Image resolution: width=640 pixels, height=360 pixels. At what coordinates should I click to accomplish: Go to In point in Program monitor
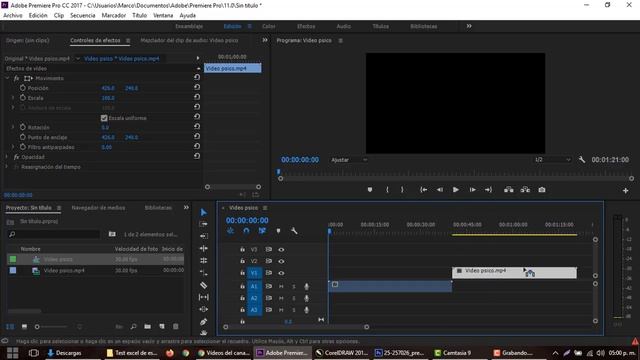(423, 190)
